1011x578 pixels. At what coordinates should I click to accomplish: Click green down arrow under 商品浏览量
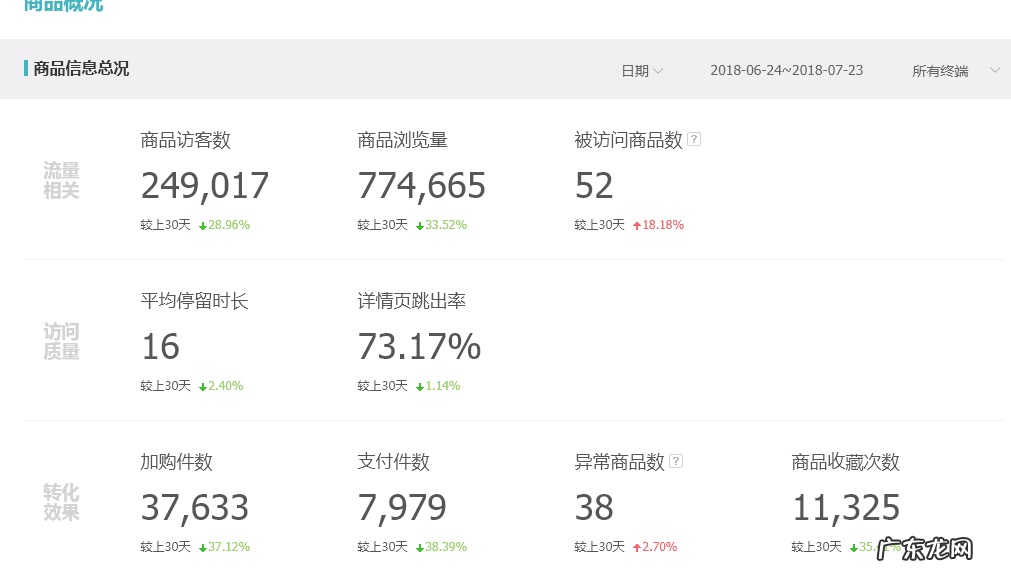(420, 226)
